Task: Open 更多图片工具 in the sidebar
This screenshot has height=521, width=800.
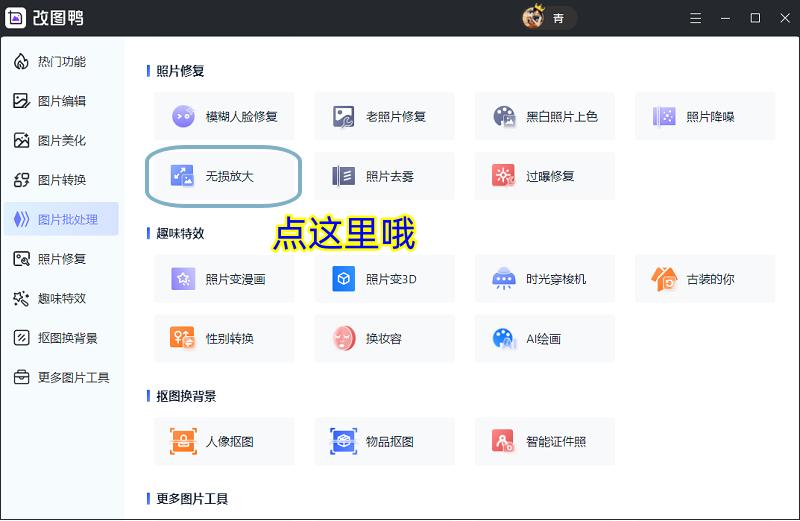Action: coord(61,377)
